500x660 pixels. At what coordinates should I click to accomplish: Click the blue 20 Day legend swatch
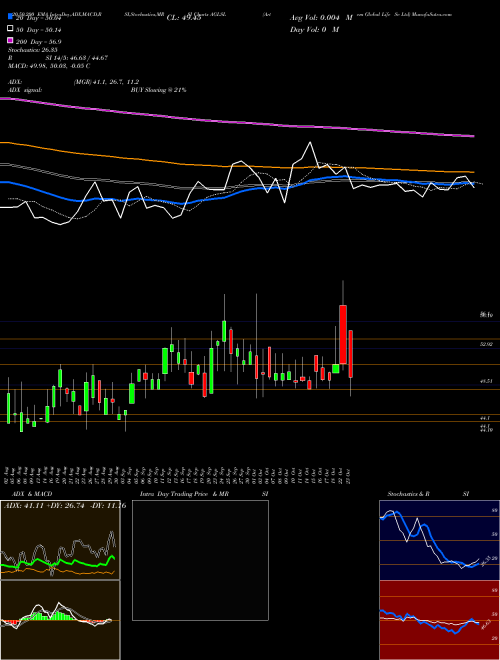click(10, 17)
